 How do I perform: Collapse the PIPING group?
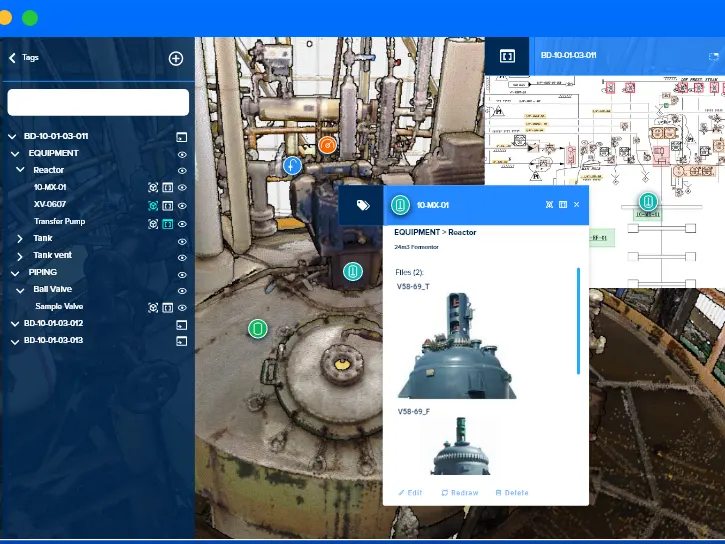click(x=15, y=273)
